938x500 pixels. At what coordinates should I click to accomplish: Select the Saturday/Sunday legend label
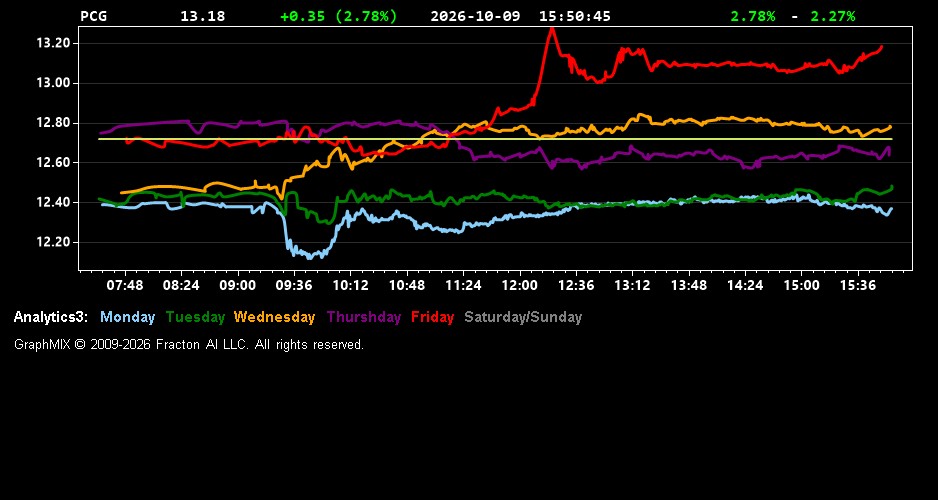(523, 317)
